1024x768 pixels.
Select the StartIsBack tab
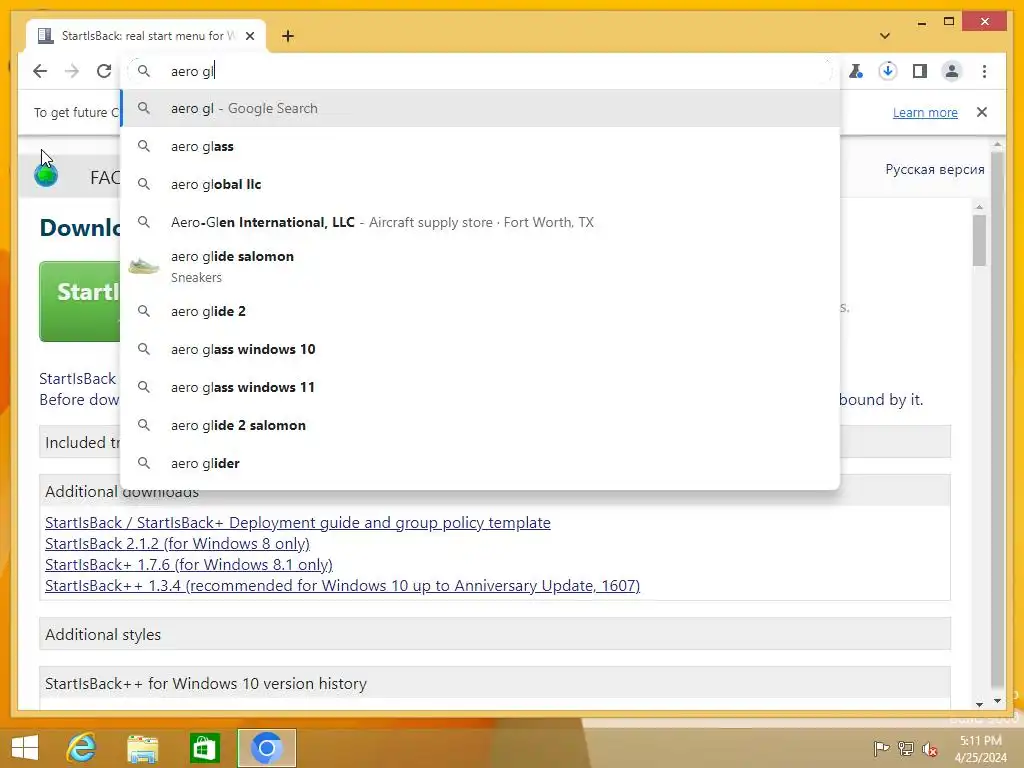(x=146, y=36)
